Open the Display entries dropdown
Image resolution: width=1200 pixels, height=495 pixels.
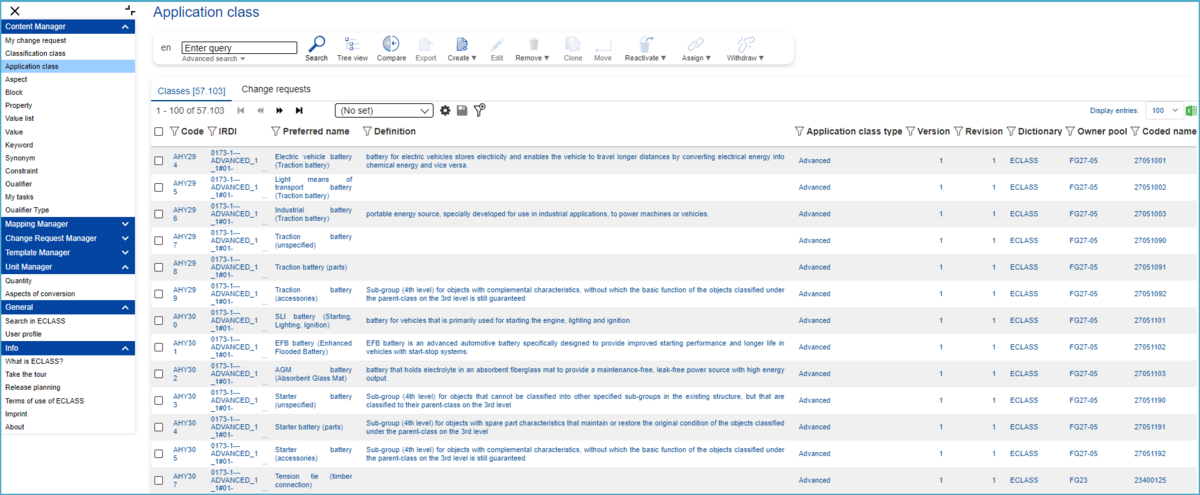[1162, 110]
